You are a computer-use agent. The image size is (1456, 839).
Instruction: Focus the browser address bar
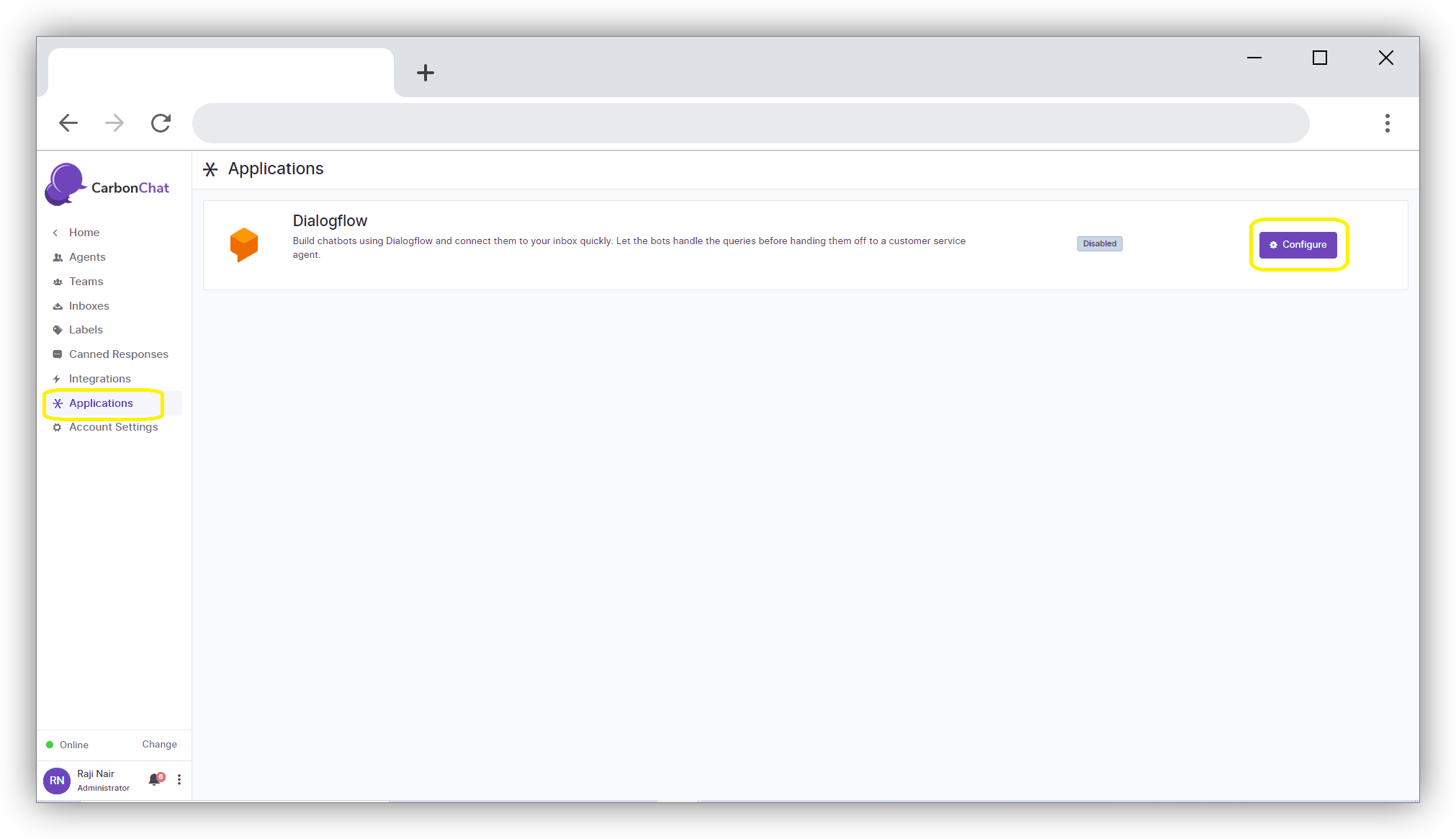[750, 123]
